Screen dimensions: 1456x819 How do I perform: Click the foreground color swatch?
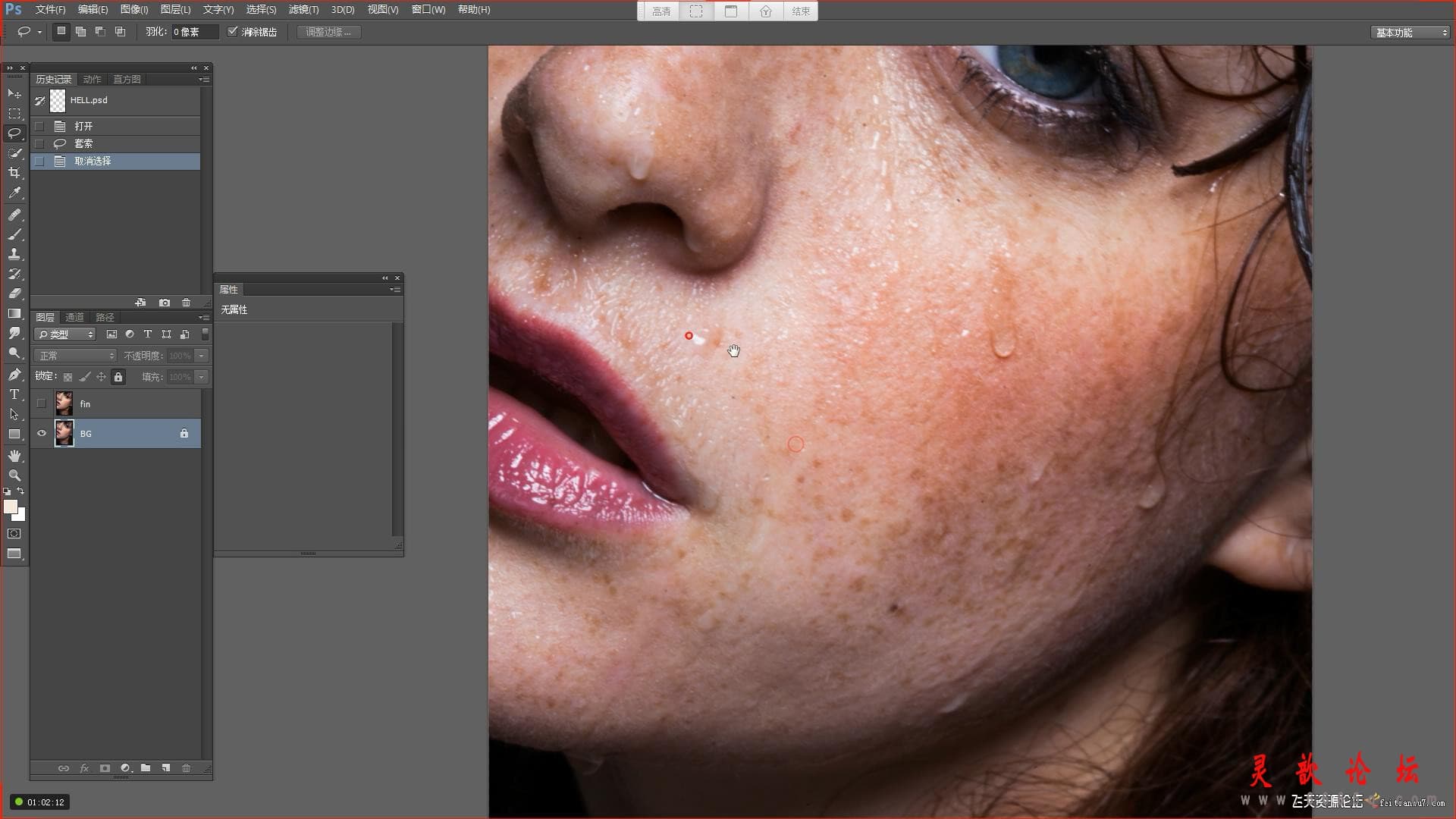click(x=10, y=507)
